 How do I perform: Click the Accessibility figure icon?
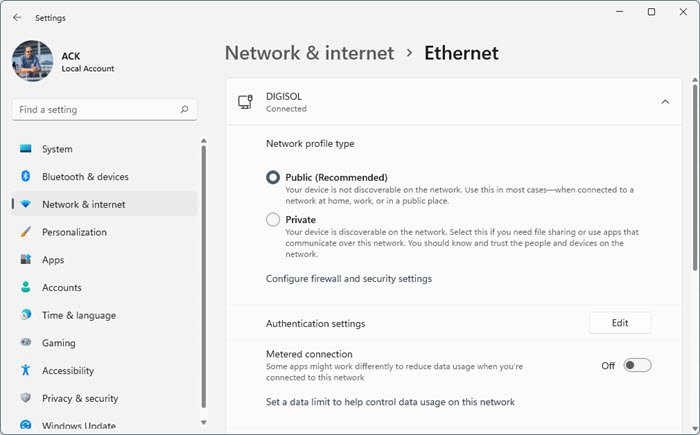(26, 371)
